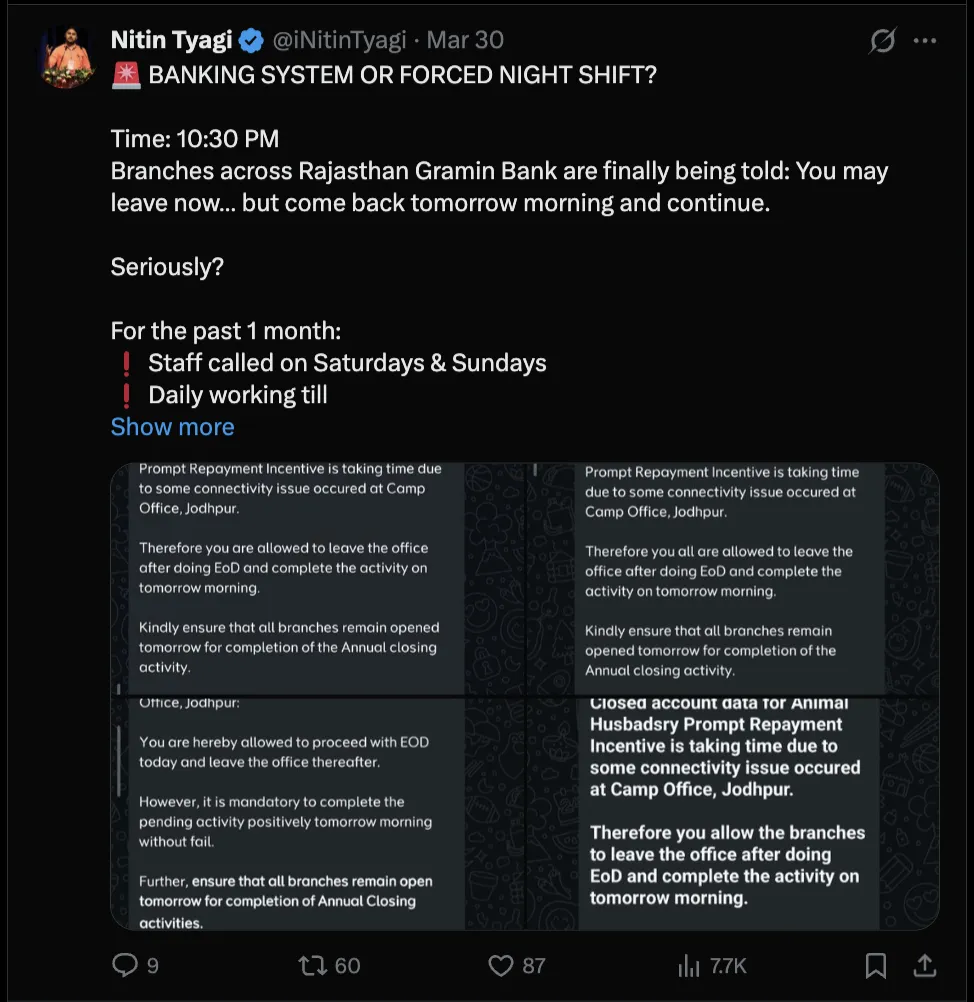Expand the tweet with Show more
974x1002 pixels.
[172, 427]
